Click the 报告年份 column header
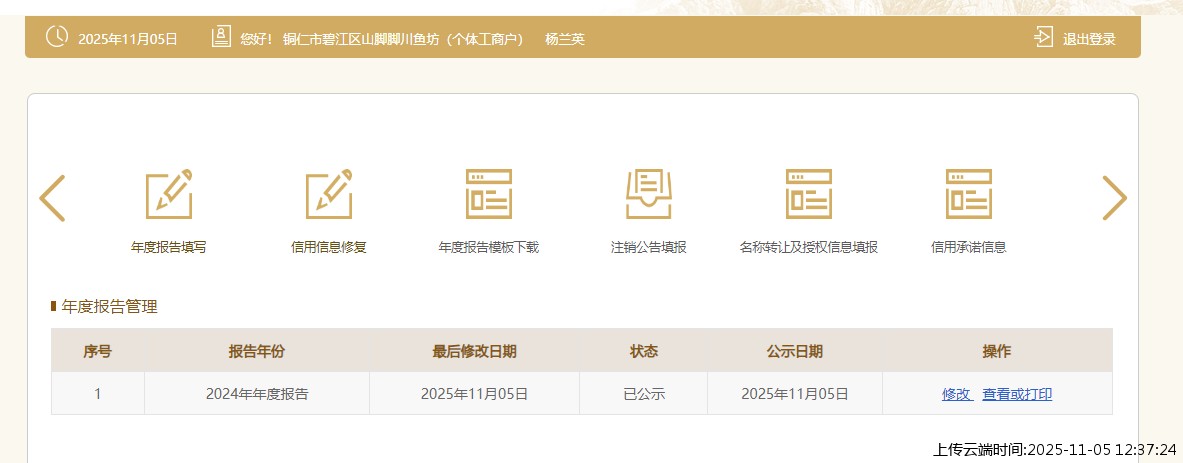Viewport: 1183px width, 463px height. pyautogui.click(x=257, y=351)
